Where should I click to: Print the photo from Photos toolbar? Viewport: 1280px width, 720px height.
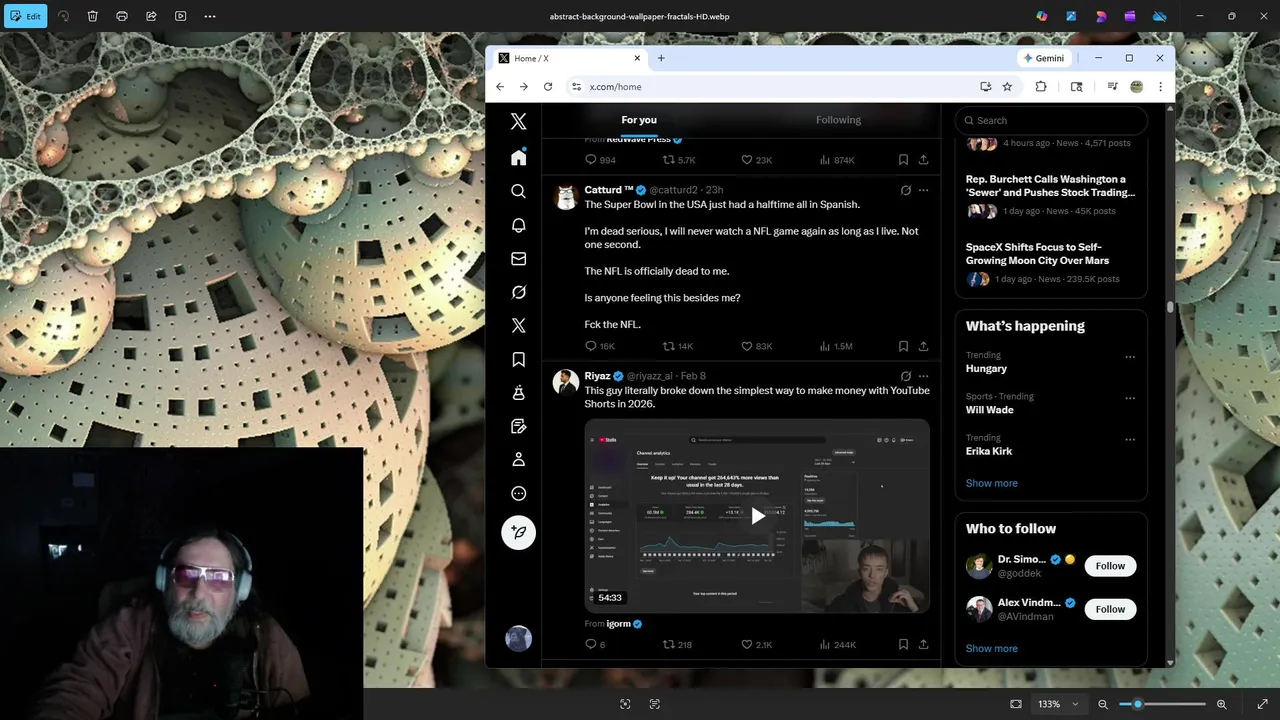coord(122,16)
